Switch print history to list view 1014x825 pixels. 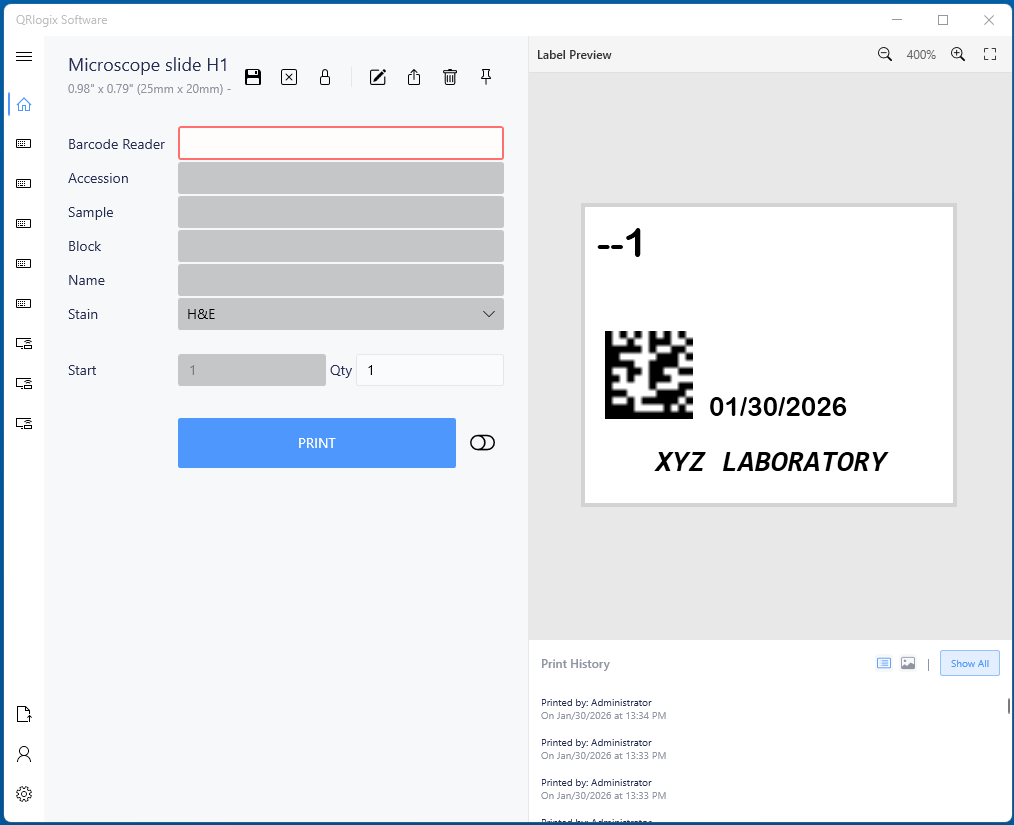coord(884,663)
